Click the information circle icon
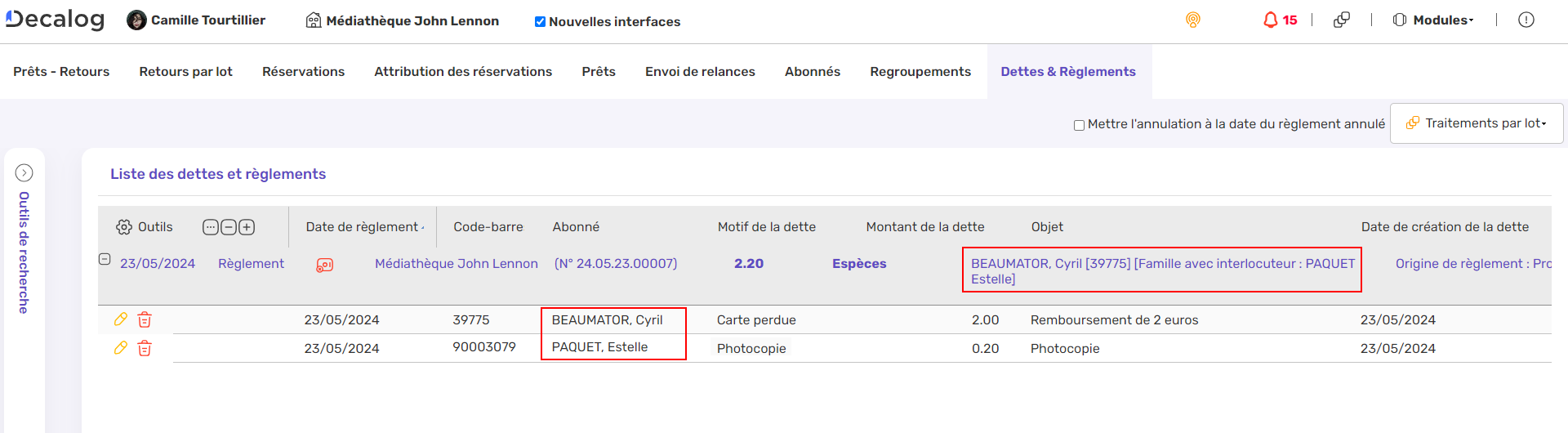1568x433 pixels. [x=1526, y=20]
